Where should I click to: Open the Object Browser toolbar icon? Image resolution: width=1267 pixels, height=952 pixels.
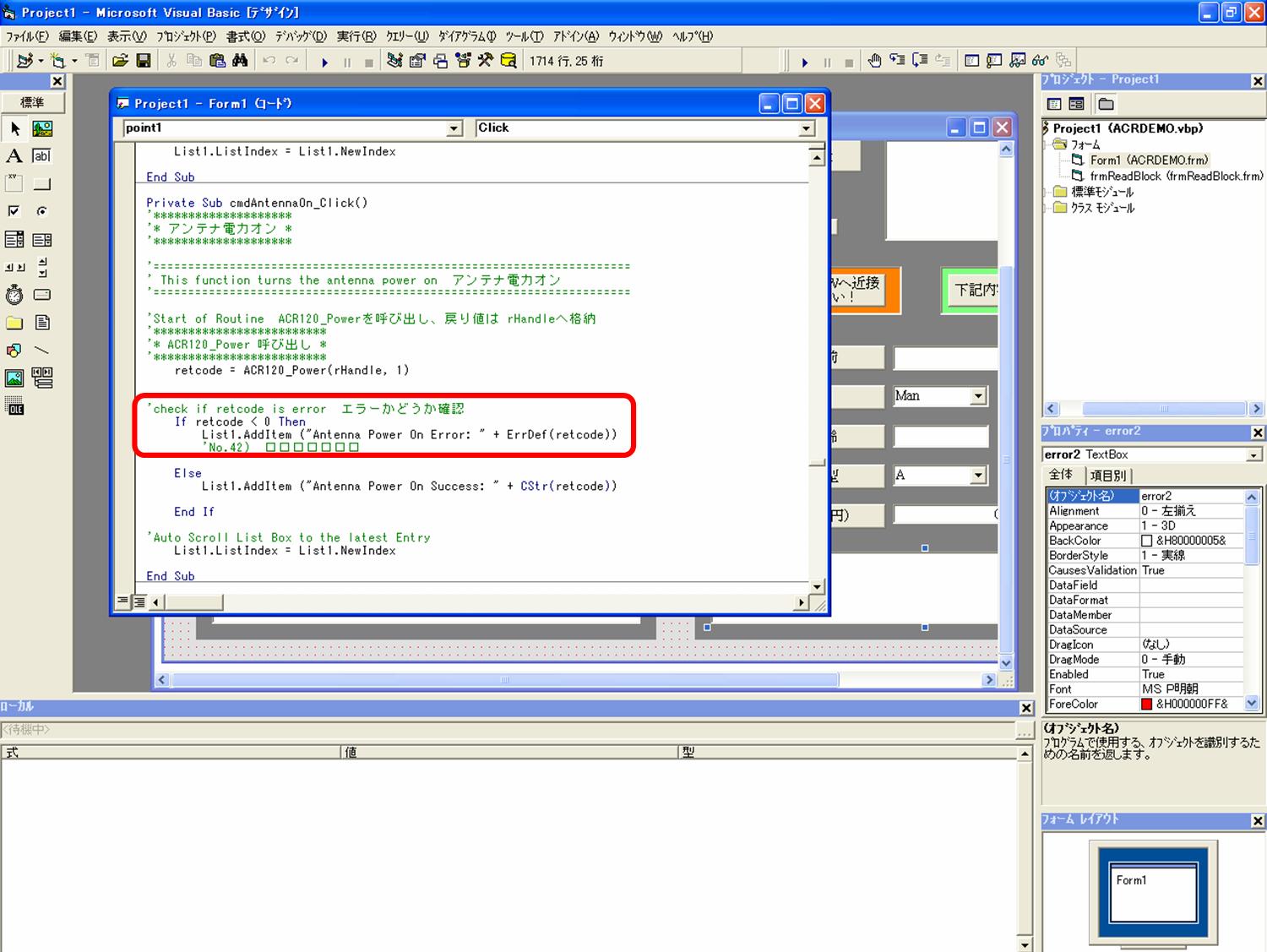point(463,61)
